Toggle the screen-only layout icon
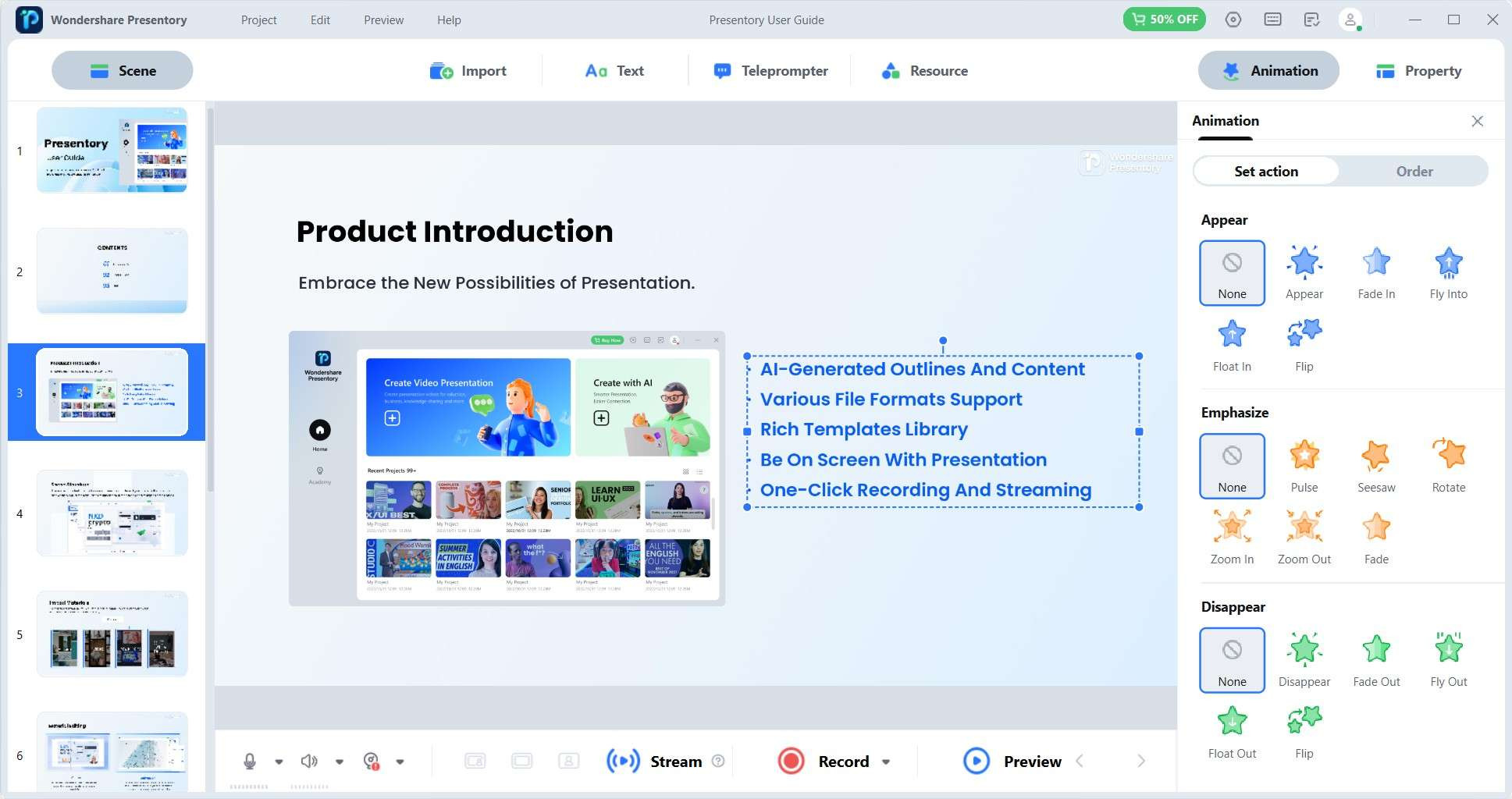Image resolution: width=1512 pixels, height=799 pixels. (x=521, y=761)
